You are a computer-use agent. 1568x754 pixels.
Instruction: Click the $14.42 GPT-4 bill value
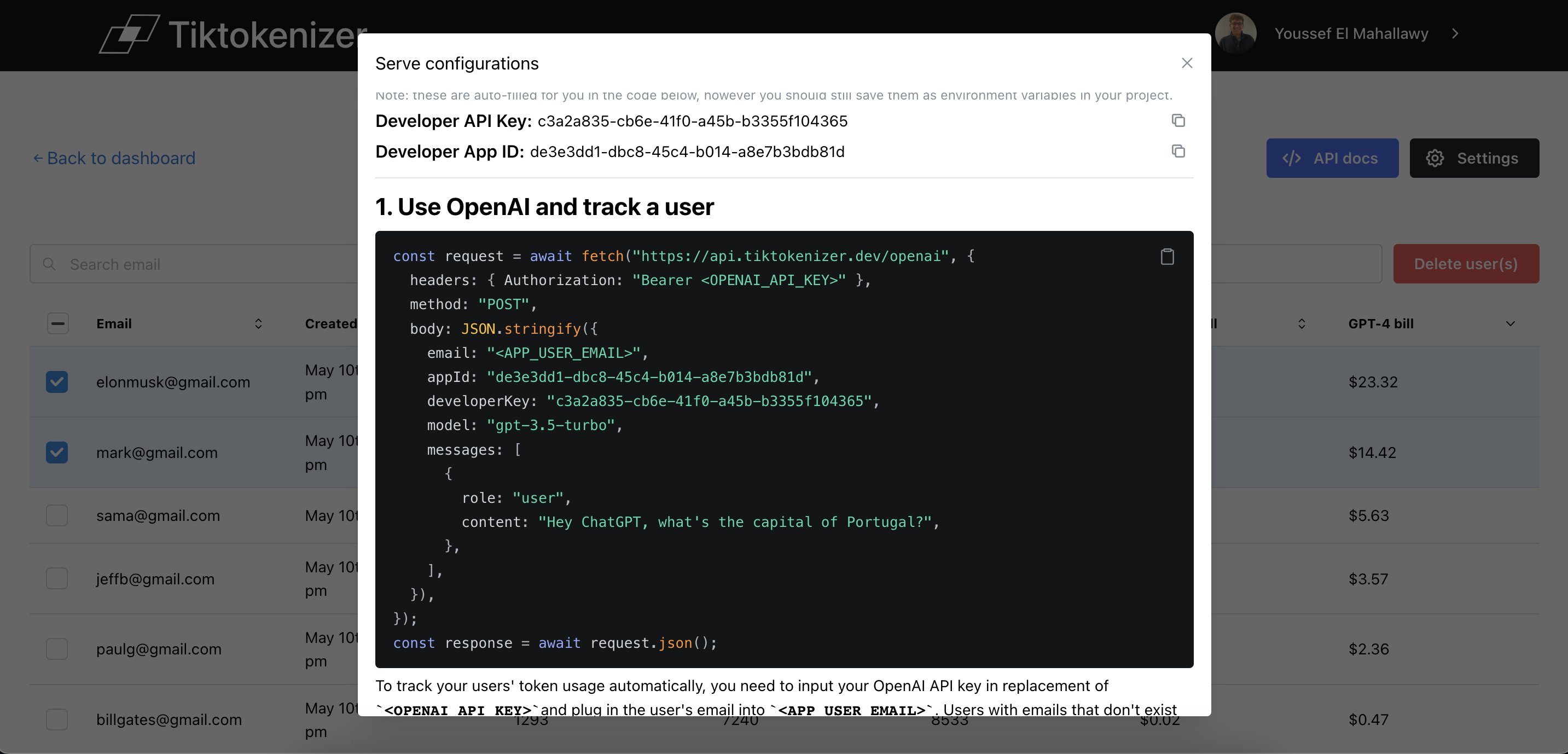[x=1372, y=453]
